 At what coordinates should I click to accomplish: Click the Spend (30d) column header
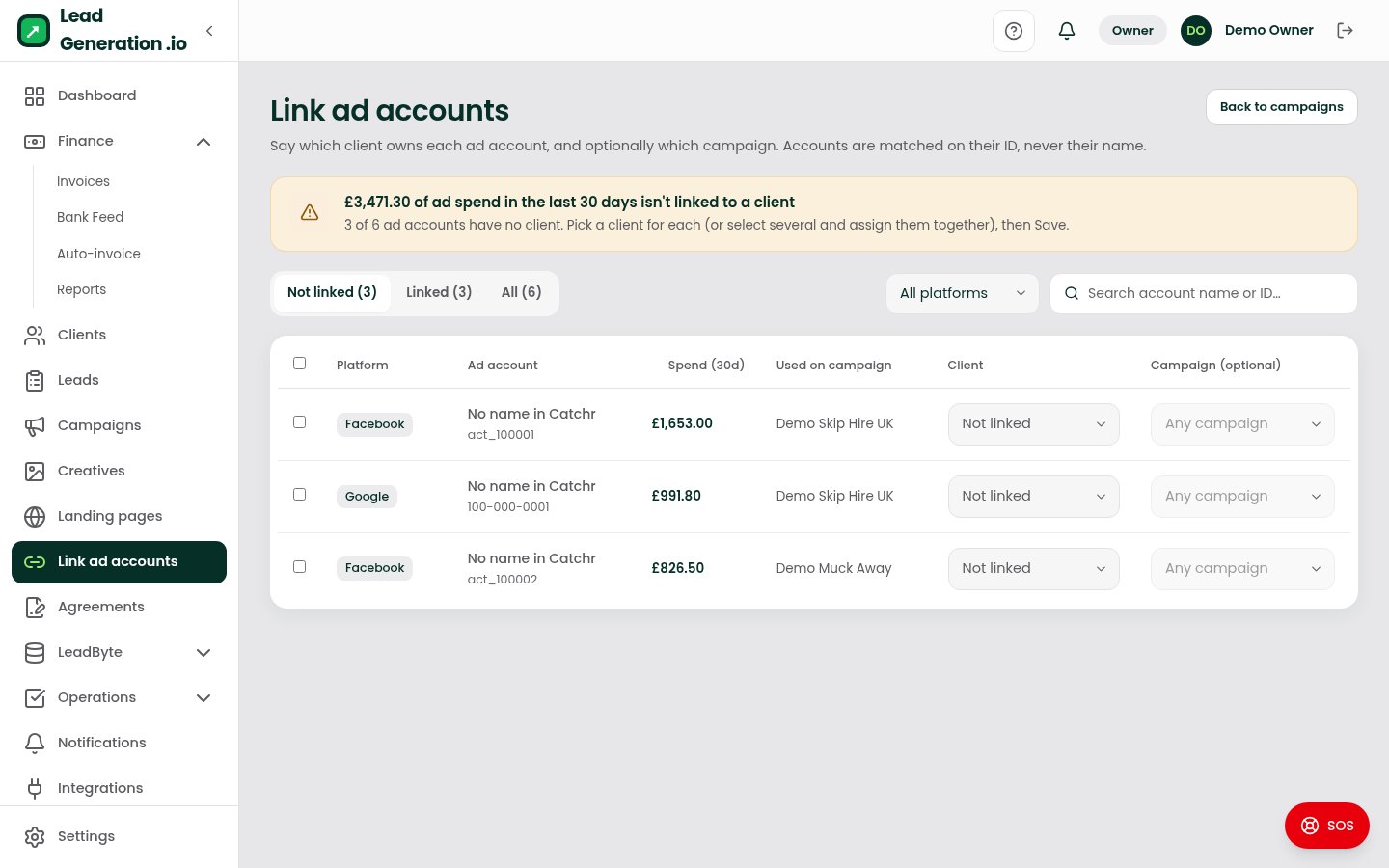706,365
